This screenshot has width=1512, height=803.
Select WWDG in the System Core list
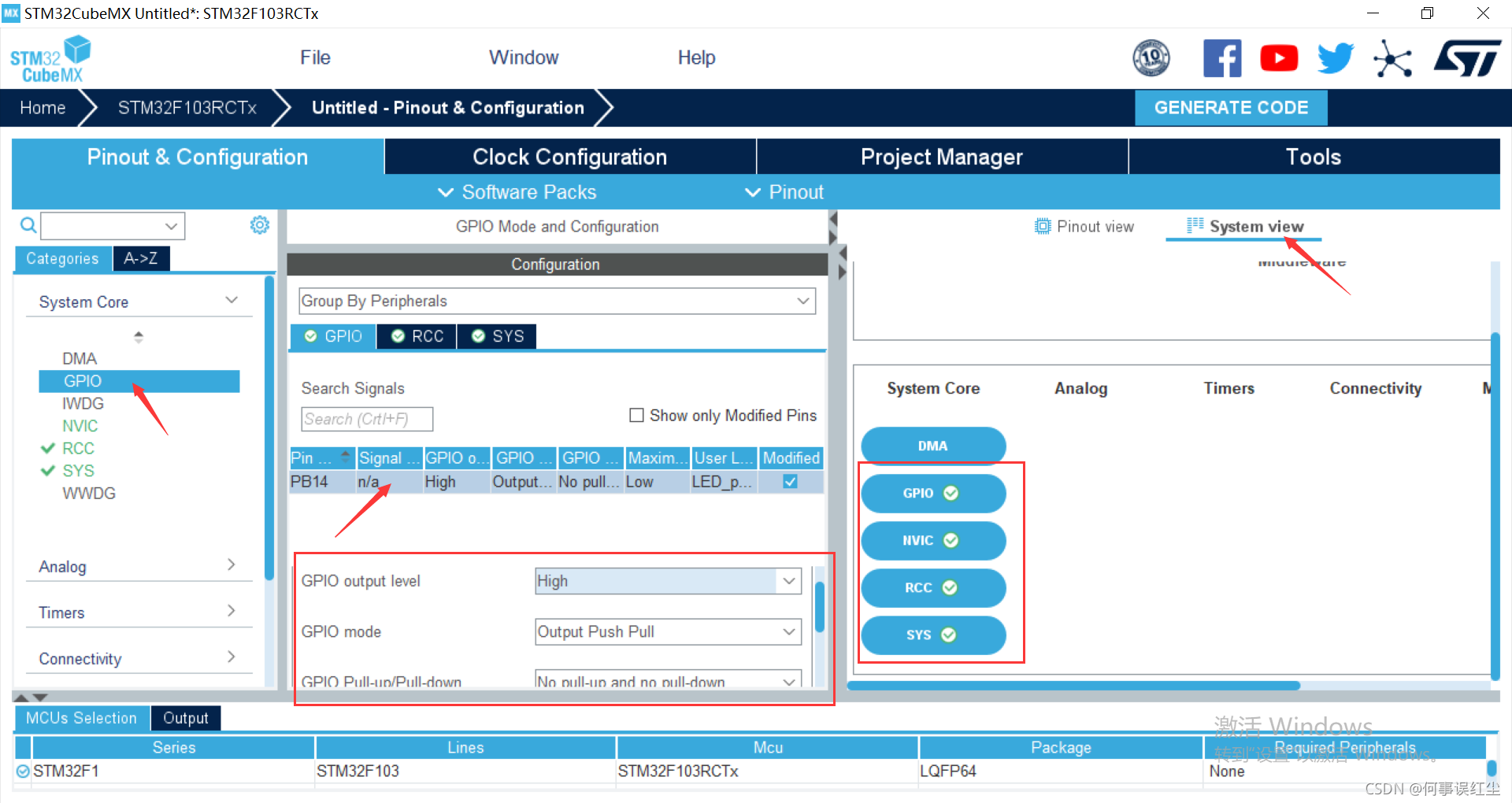click(x=89, y=493)
